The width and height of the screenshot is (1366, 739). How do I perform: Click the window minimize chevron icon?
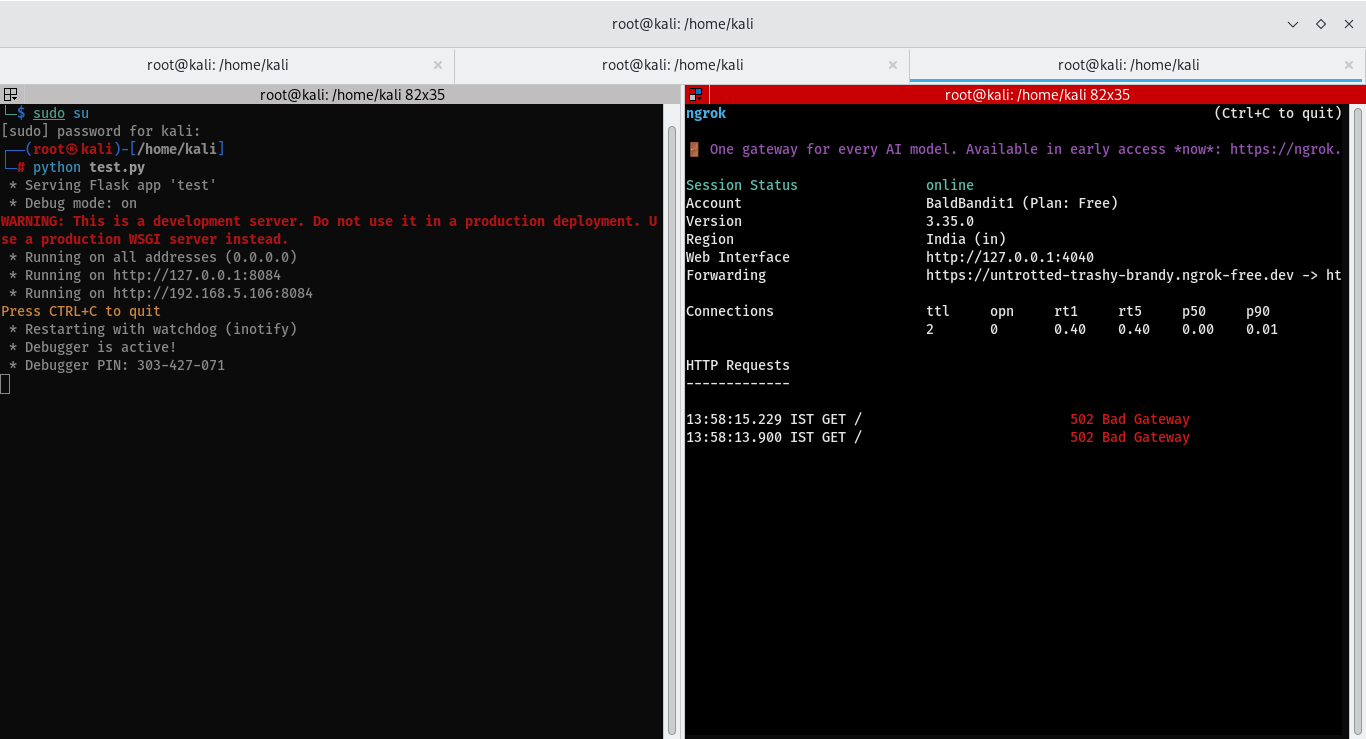tap(1293, 24)
